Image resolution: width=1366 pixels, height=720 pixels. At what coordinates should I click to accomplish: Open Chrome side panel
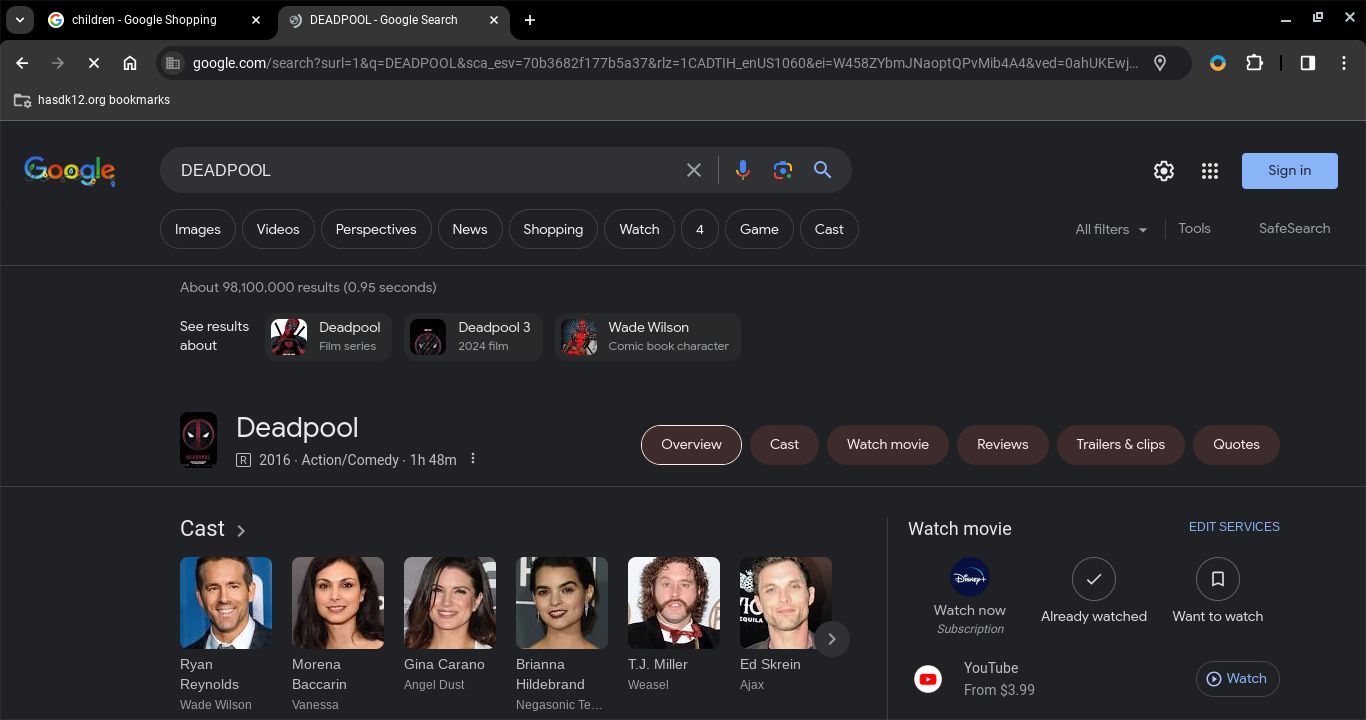(x=1307, y=63)
